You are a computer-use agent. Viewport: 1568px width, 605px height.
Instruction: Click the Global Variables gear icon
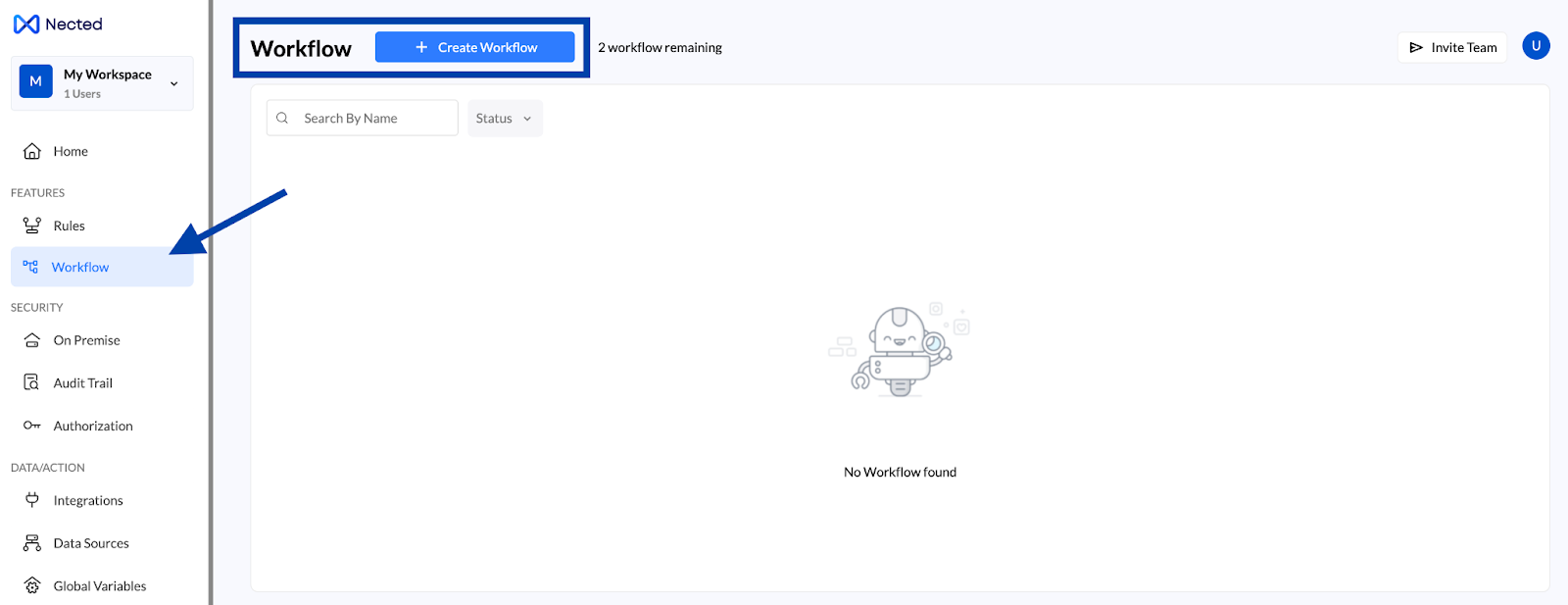[32, 585]
